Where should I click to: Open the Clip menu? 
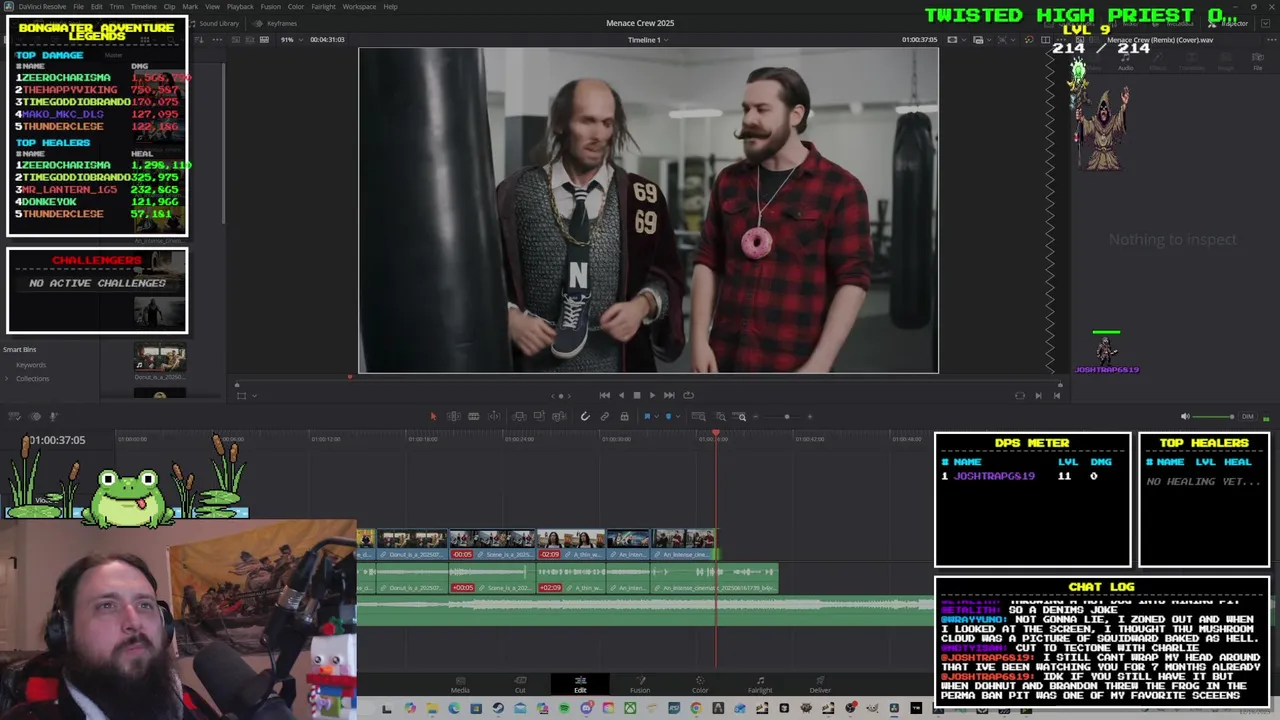pyautogui.click(x=169, y=7)
